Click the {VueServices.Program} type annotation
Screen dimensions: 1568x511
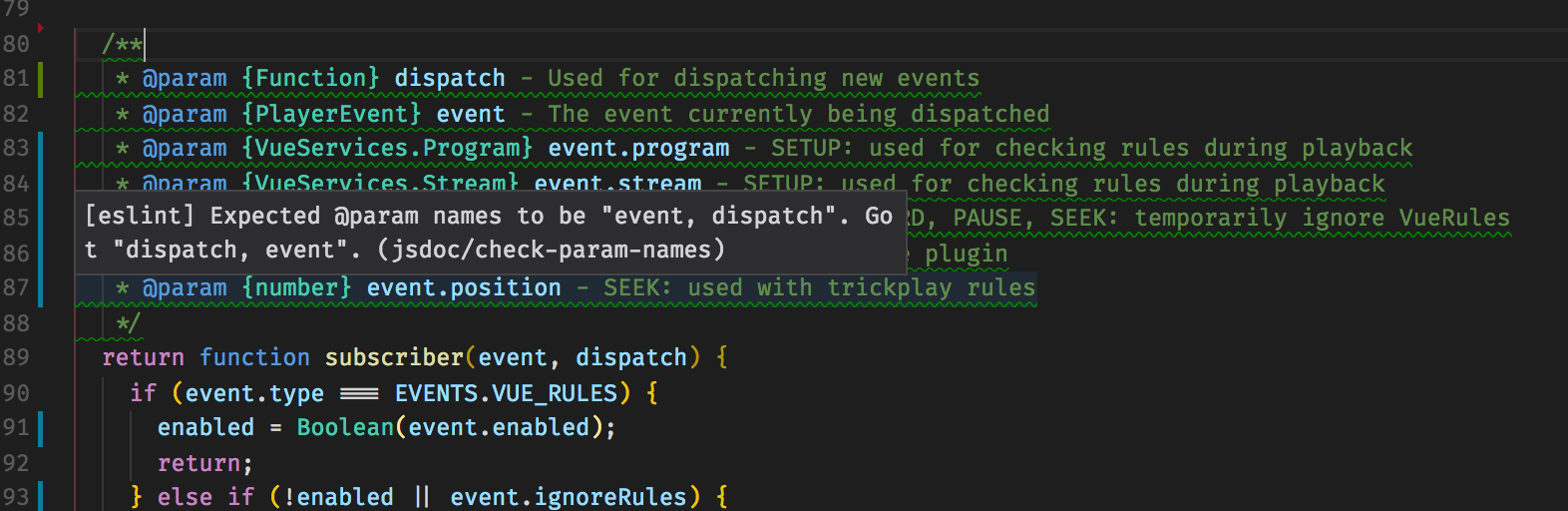click(x=388, y=148)
